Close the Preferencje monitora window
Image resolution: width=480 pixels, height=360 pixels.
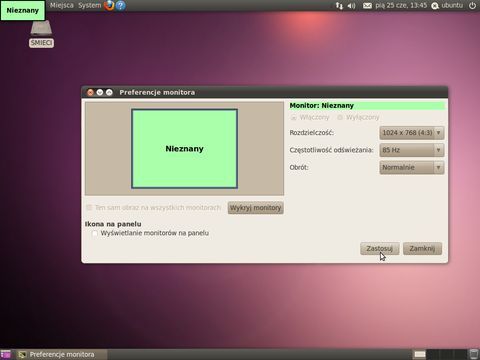coord(90,92)
